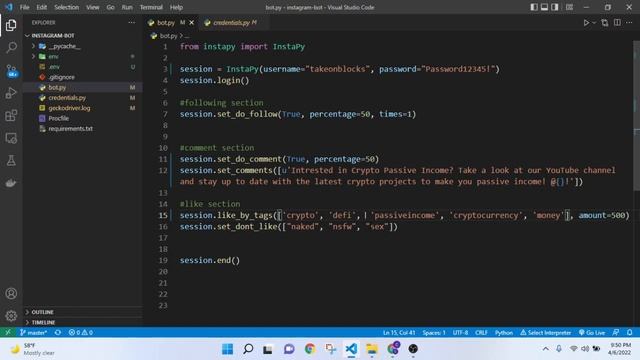Open run options dropdown arrow
The width and height of the screenshot is (640, 360).
coord(594,23)
